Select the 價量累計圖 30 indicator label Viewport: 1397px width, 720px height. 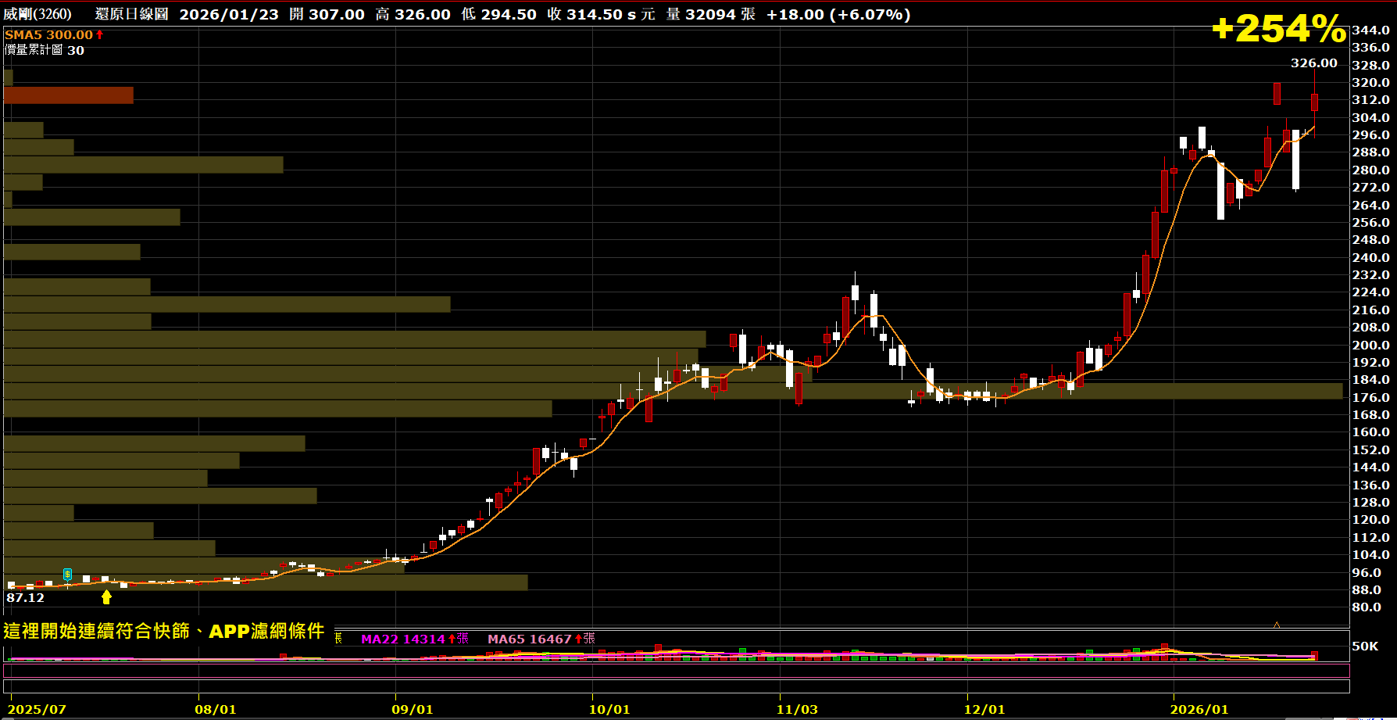pyautogui.click(x=44, y=49)
